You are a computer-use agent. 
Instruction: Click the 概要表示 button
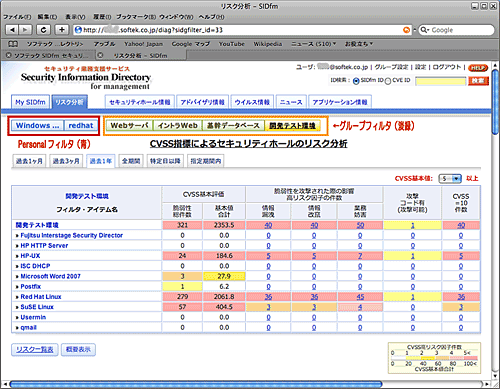[x=78, y=350]
